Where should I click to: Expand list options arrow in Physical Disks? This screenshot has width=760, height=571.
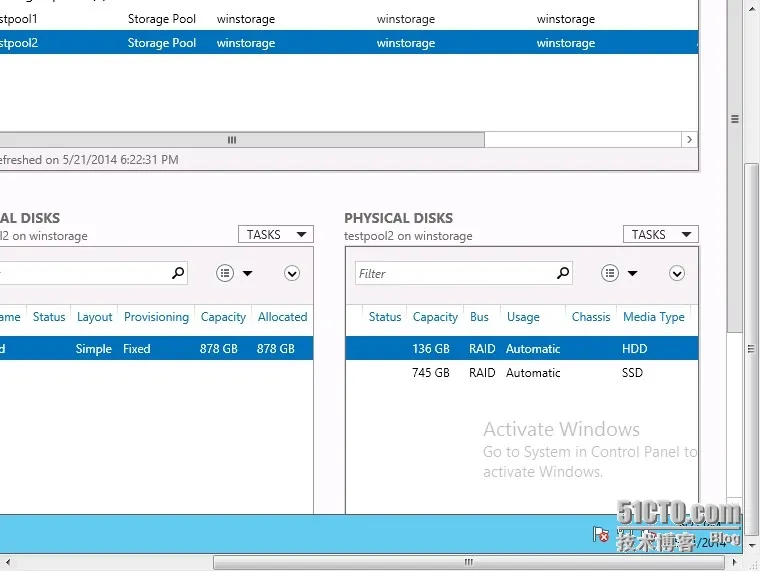(633, 273)
